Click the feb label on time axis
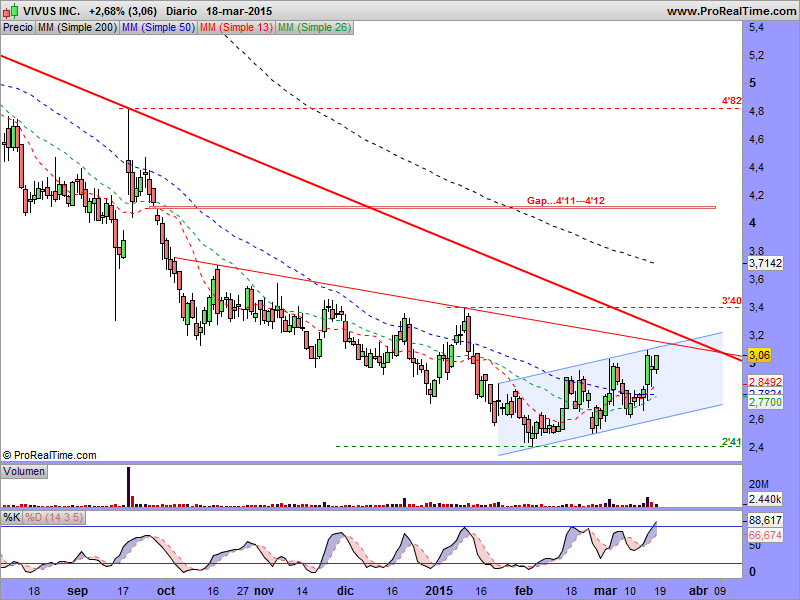The height and width of the screenshot is (600, 800). pyautogui.click(x=523, y=591)
